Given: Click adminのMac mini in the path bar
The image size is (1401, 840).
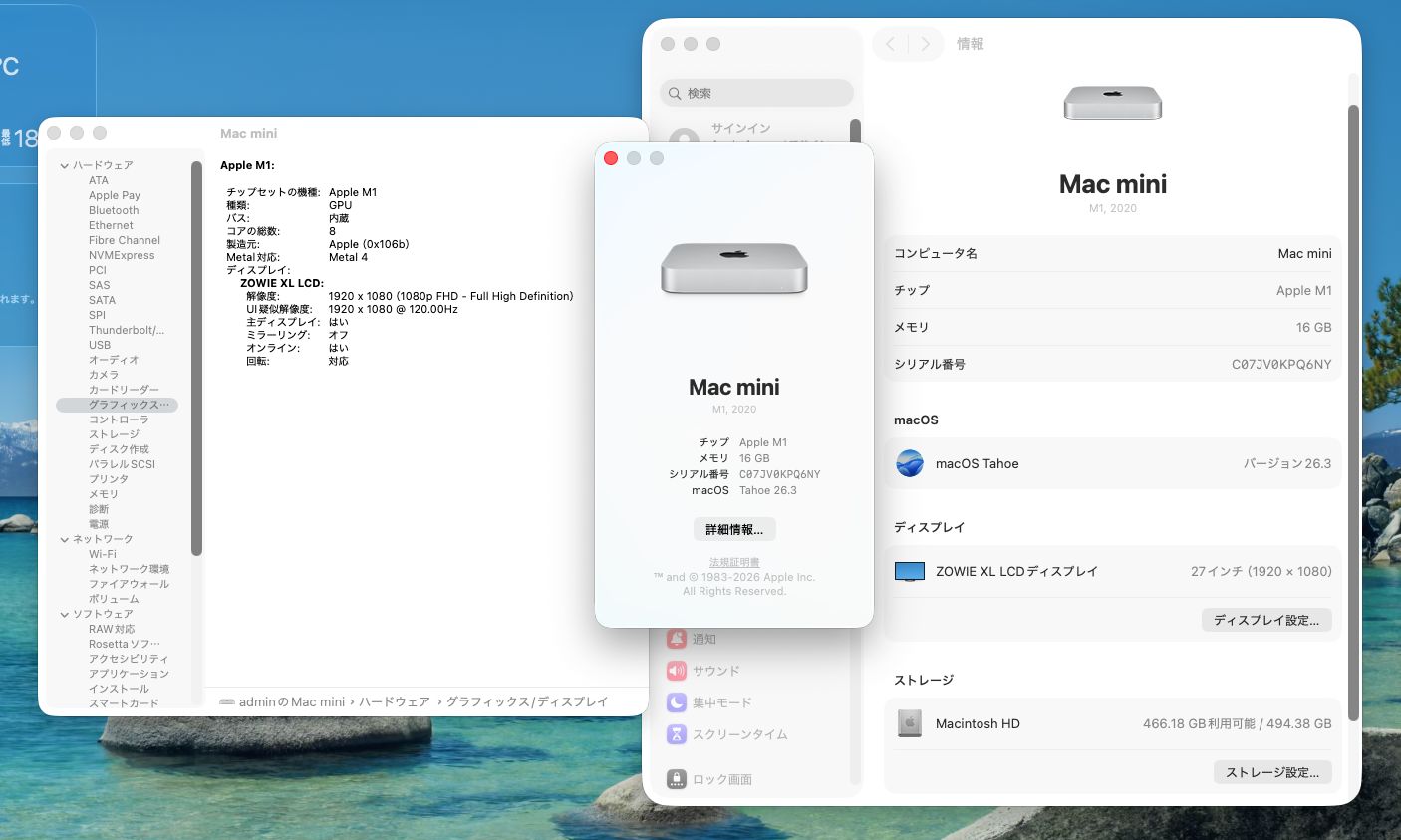Looking at the screenshot, I should pyautogui.click(x=292, y=702).
